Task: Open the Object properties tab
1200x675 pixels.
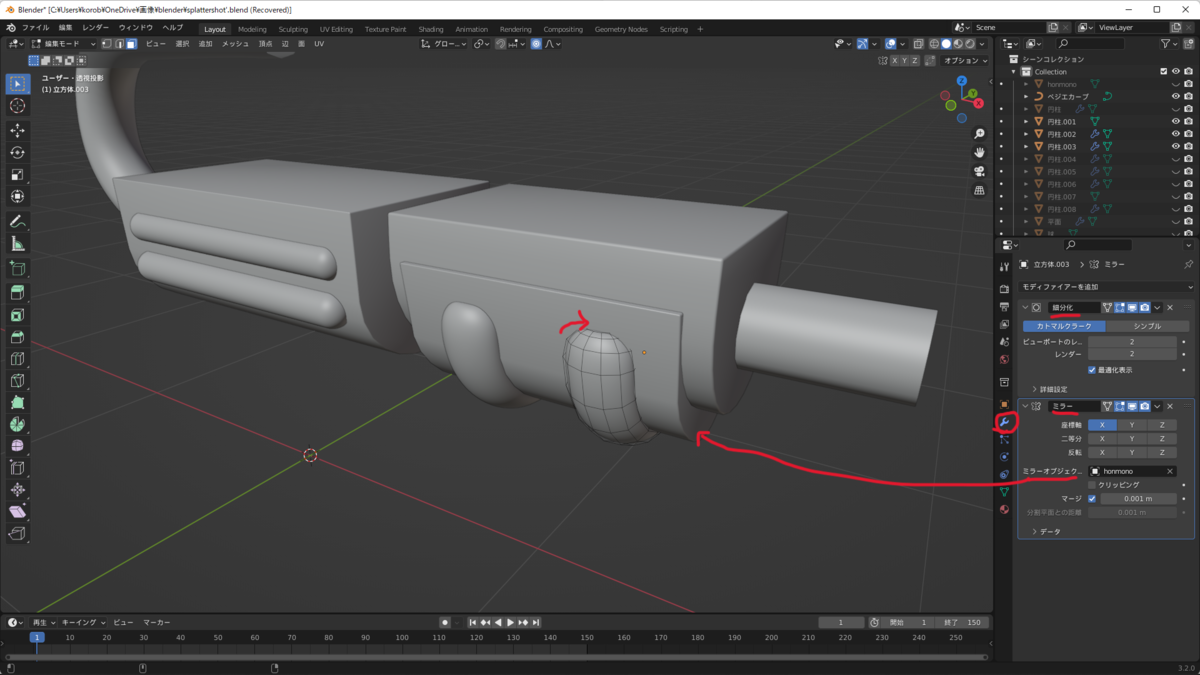Action: 1004,404
